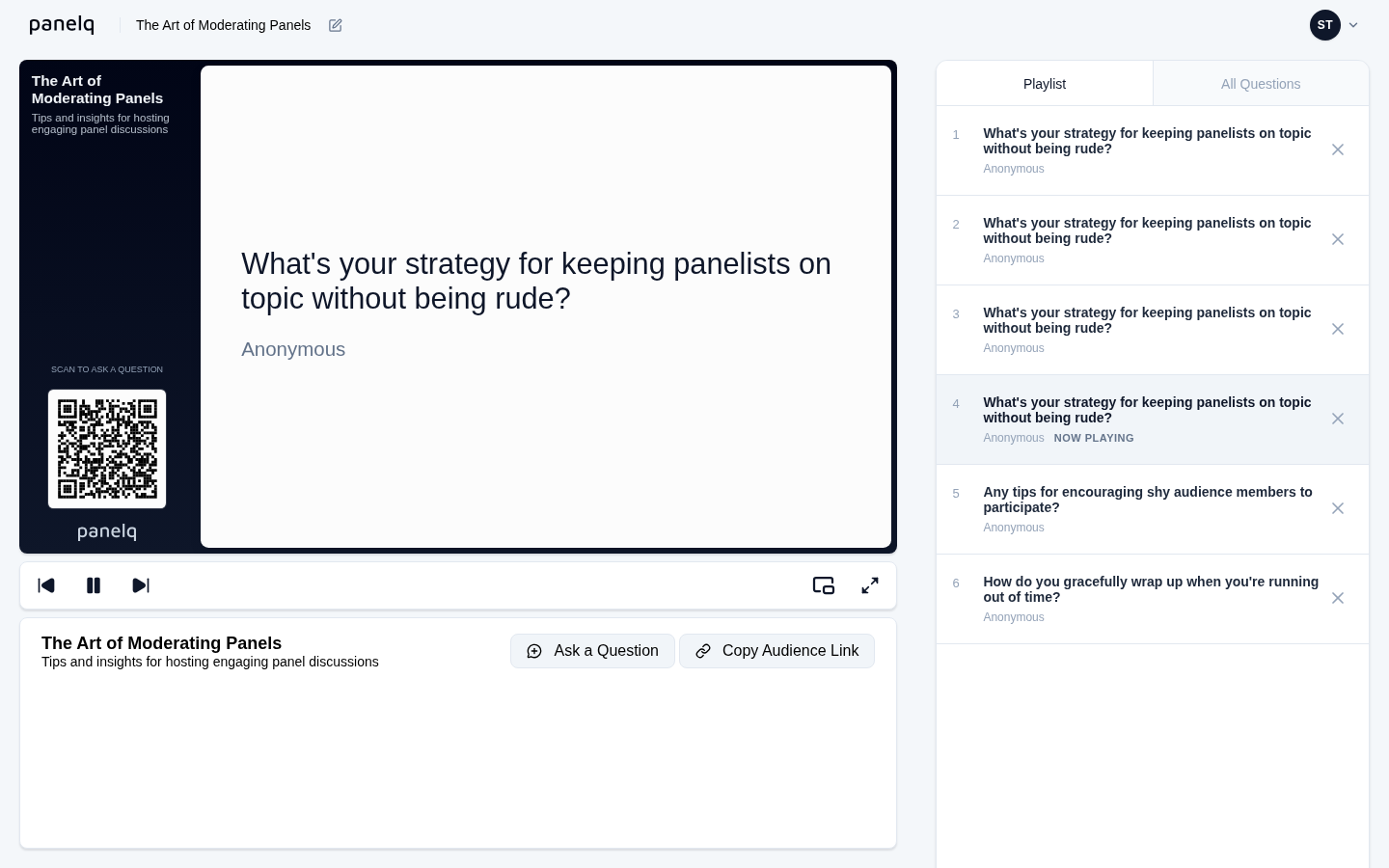Open the account dropdown chevron
Viewport: 1389px width, 868px height.
pos(1353,25)
